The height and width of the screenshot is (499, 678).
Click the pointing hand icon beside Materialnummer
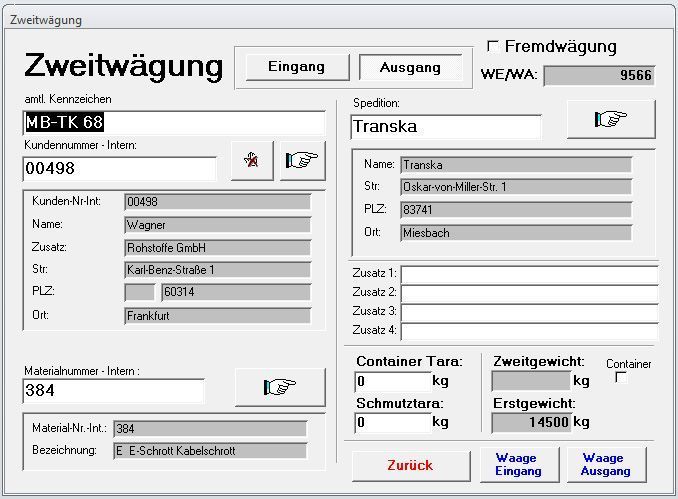[280, 387]
